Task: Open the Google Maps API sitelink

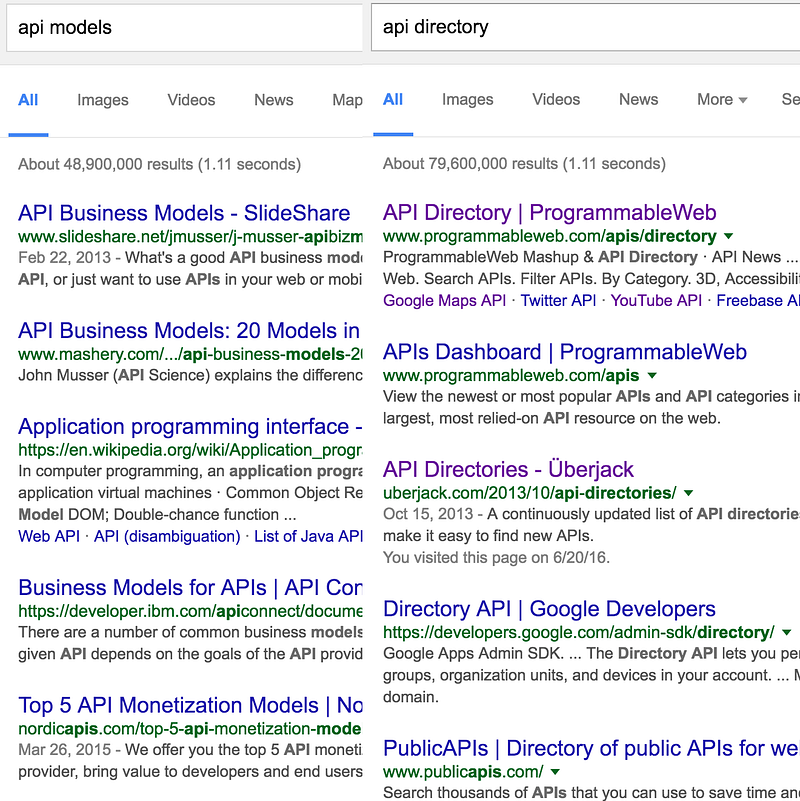Action: point(445,300)
